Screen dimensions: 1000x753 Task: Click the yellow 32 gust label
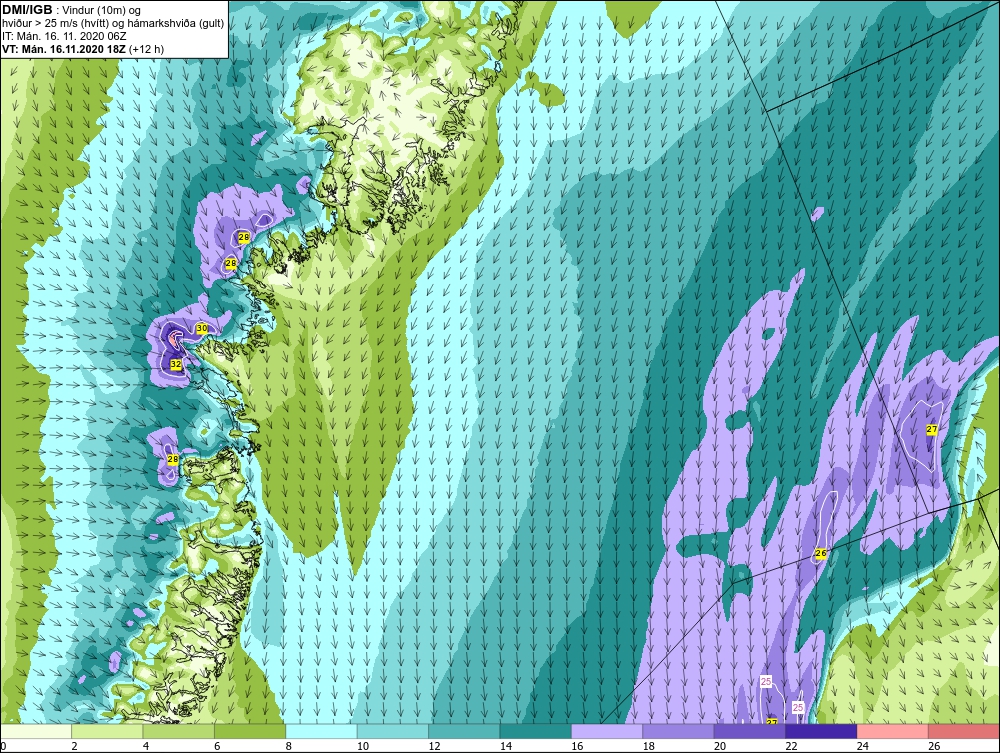click(x=176, y=364)
